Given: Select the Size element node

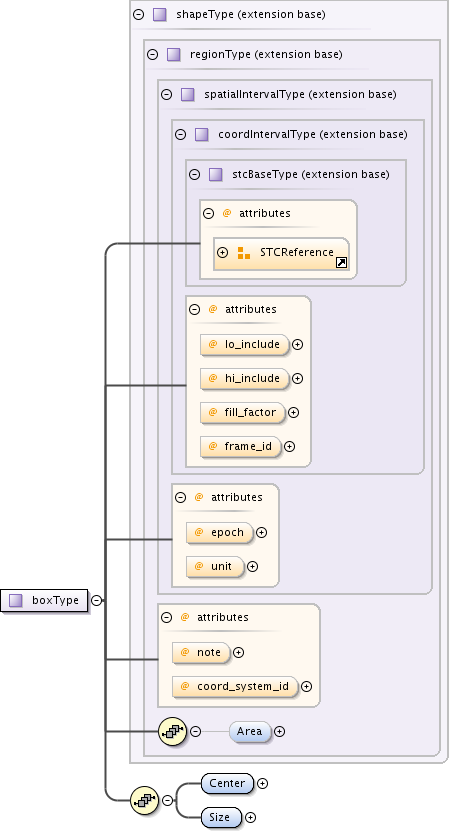Looking at the screenshot, I should (x=222, y=817).
